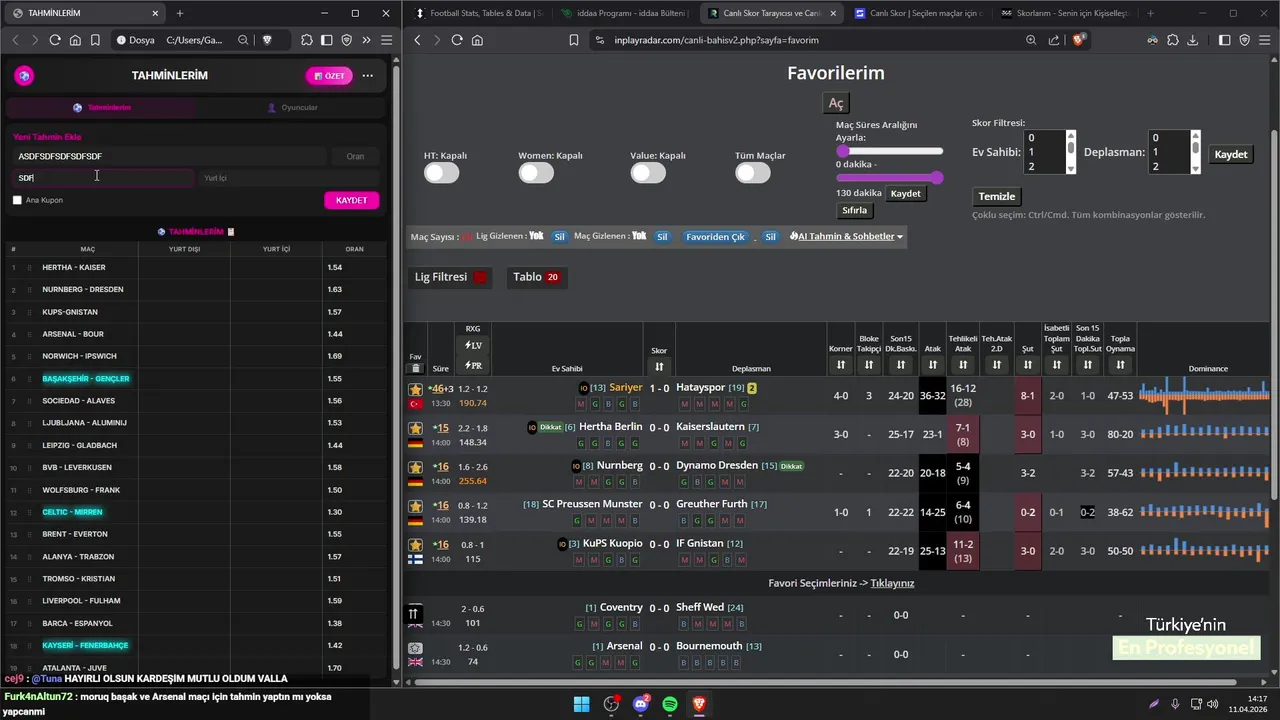Screen dimensions: 1280x720
Task: Click Kaydet button beside score filter
Action: [1231, 154]
